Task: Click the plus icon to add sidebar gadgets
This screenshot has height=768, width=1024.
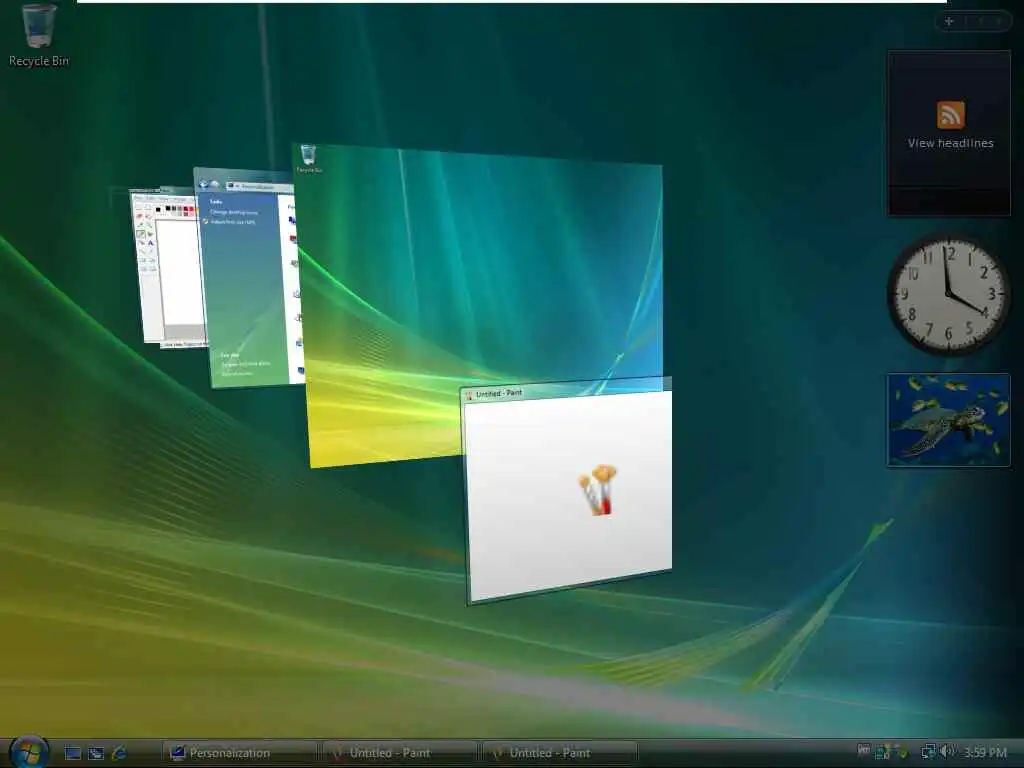Action: click(949, 22)
